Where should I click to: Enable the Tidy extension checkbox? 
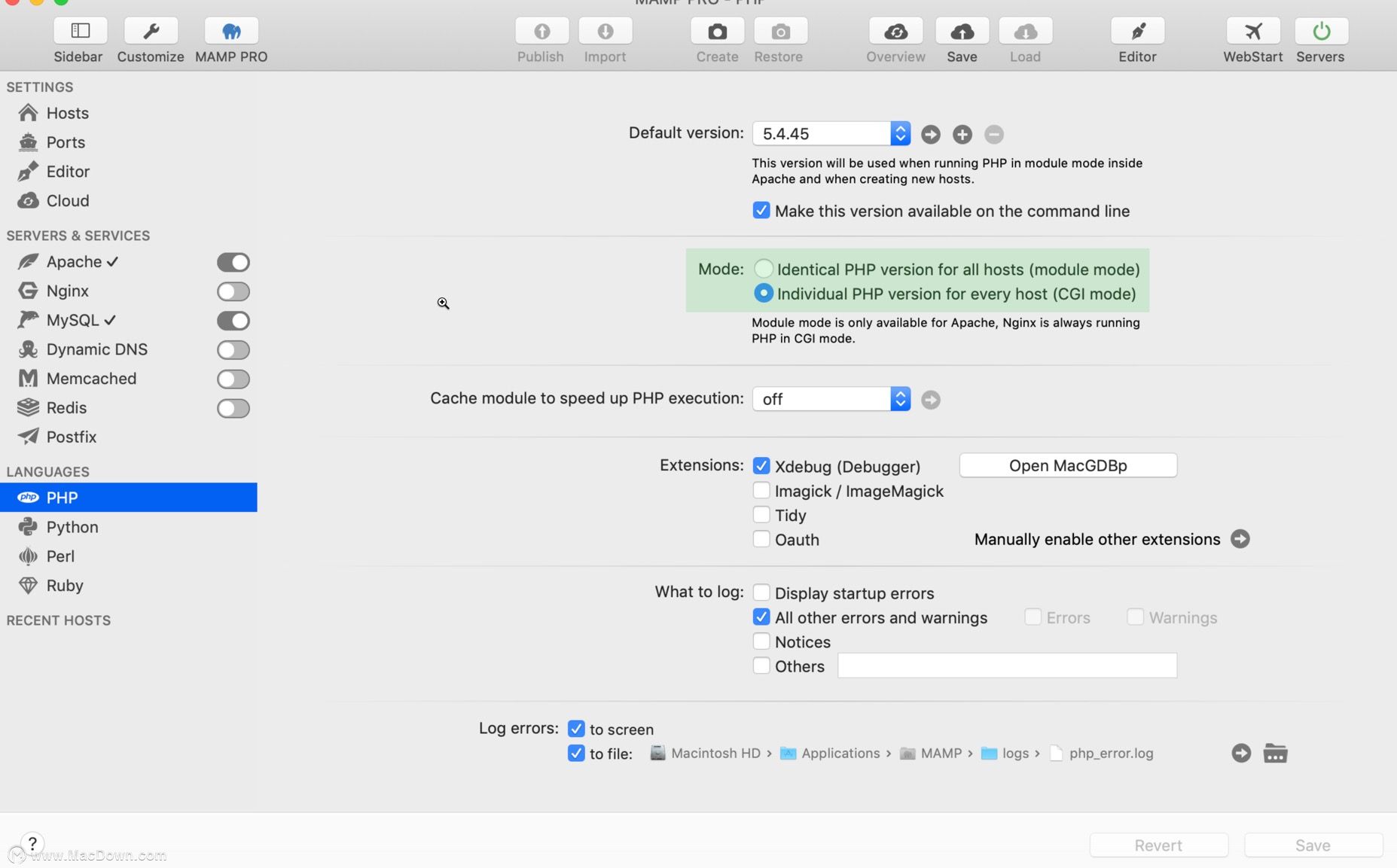[x=761, y=515]
